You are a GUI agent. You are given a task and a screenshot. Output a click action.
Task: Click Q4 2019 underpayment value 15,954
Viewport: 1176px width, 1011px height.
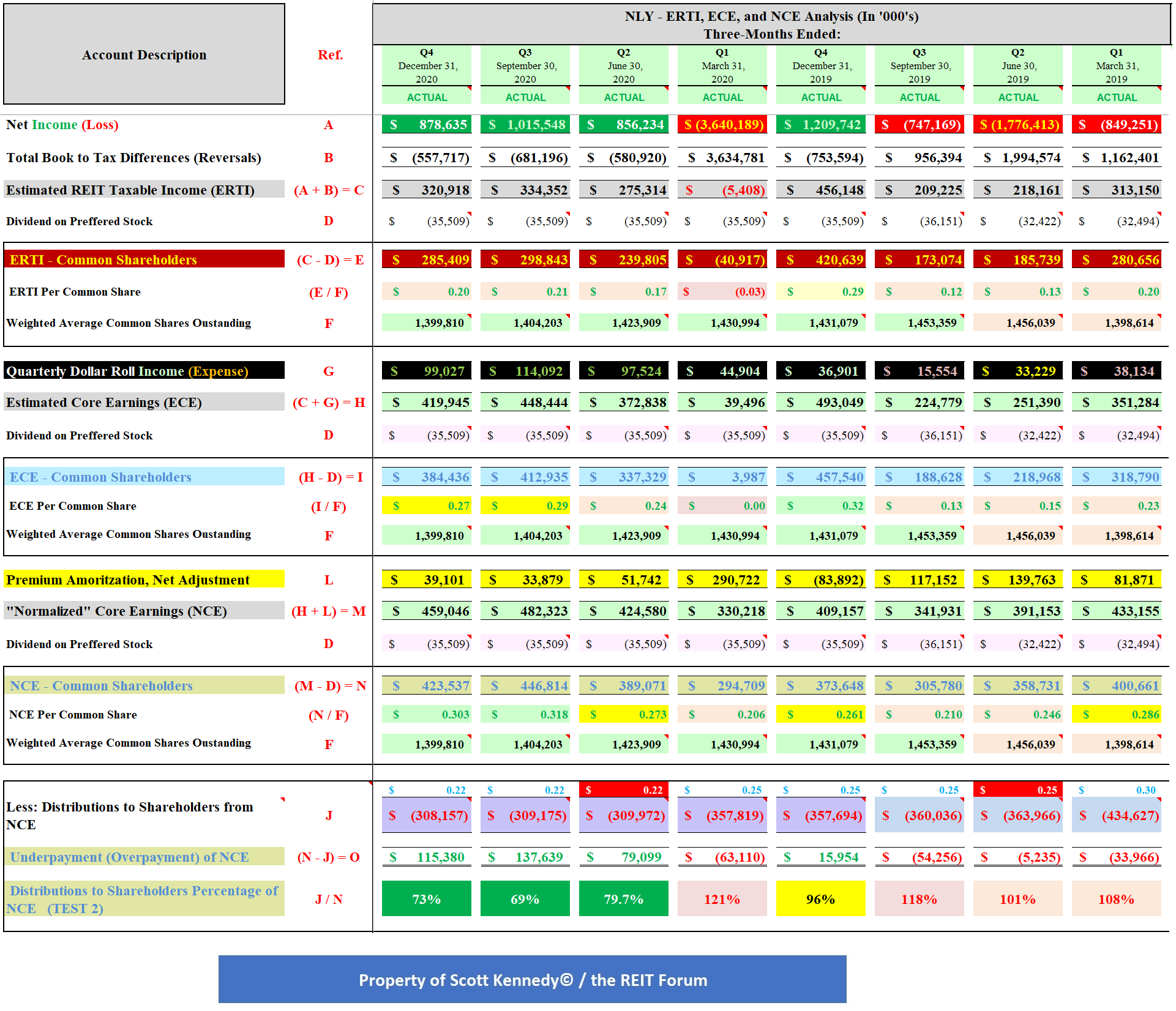click(821, 857)
